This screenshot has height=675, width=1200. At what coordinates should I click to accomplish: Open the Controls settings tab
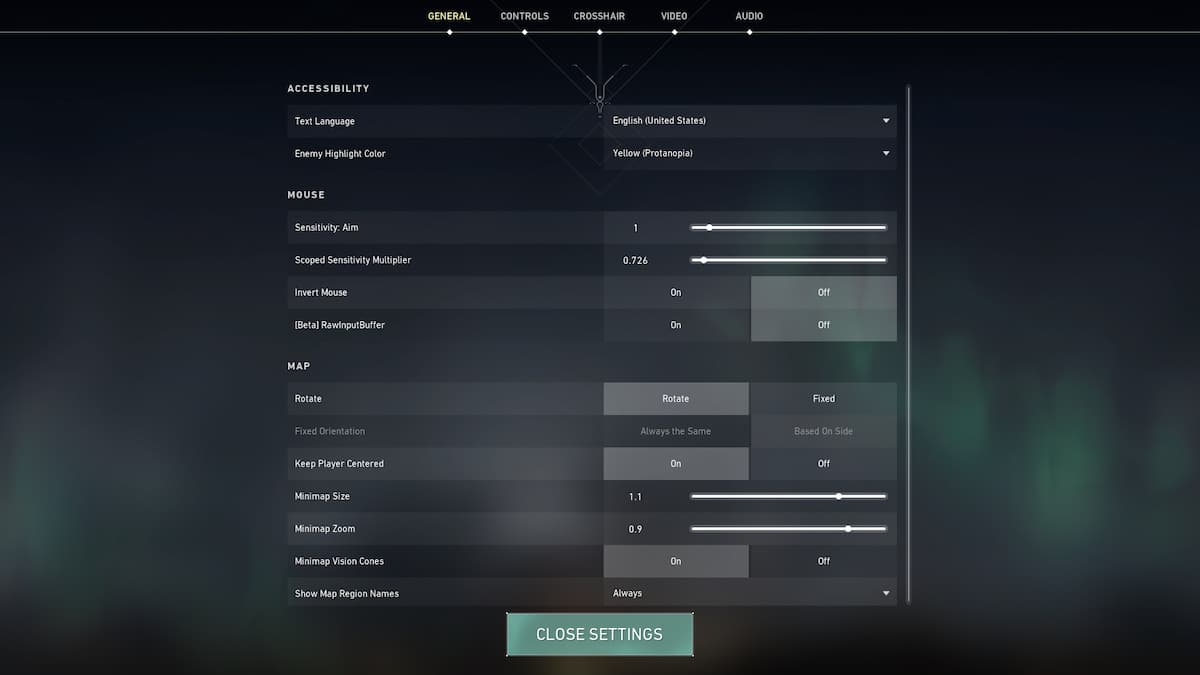pyautogui.click(x=524, y=16)
